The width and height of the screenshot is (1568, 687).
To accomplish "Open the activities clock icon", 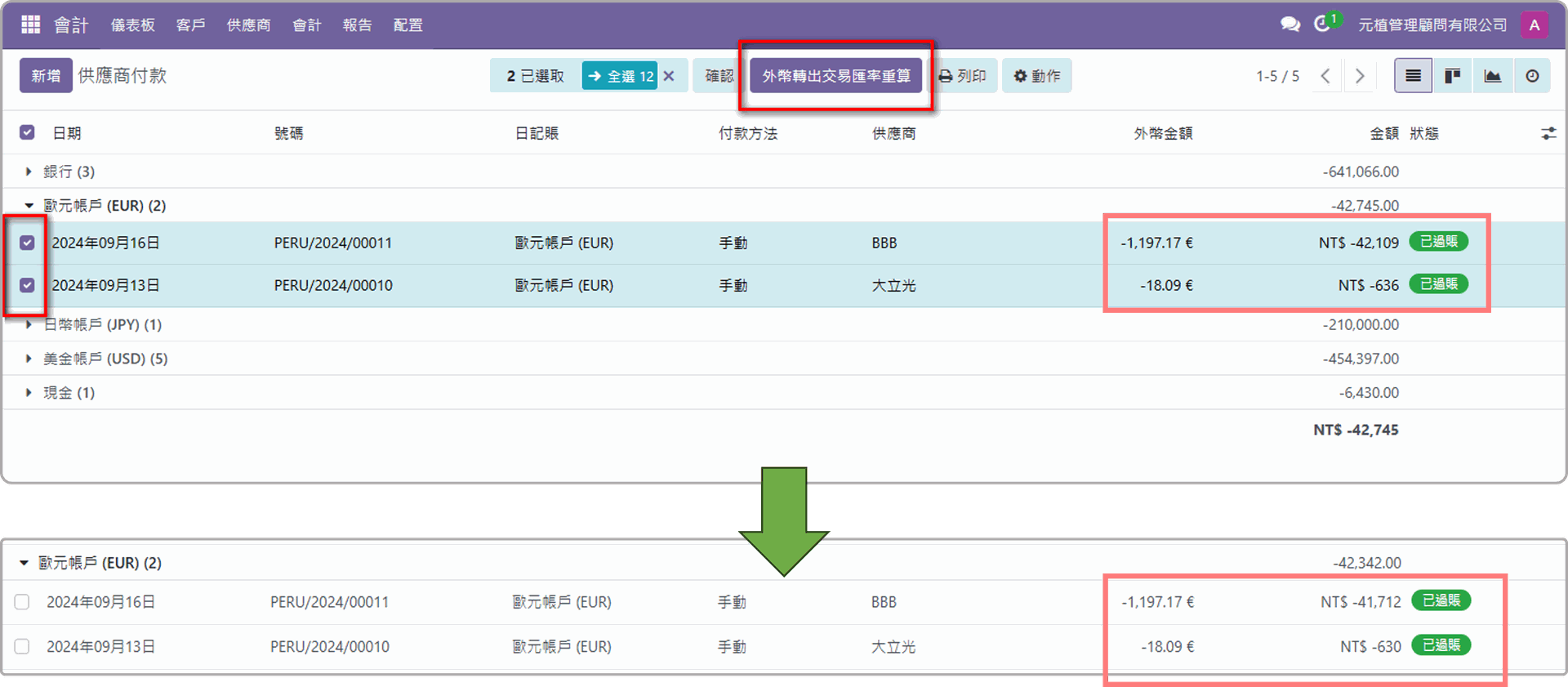I will tap(1322, 25).
